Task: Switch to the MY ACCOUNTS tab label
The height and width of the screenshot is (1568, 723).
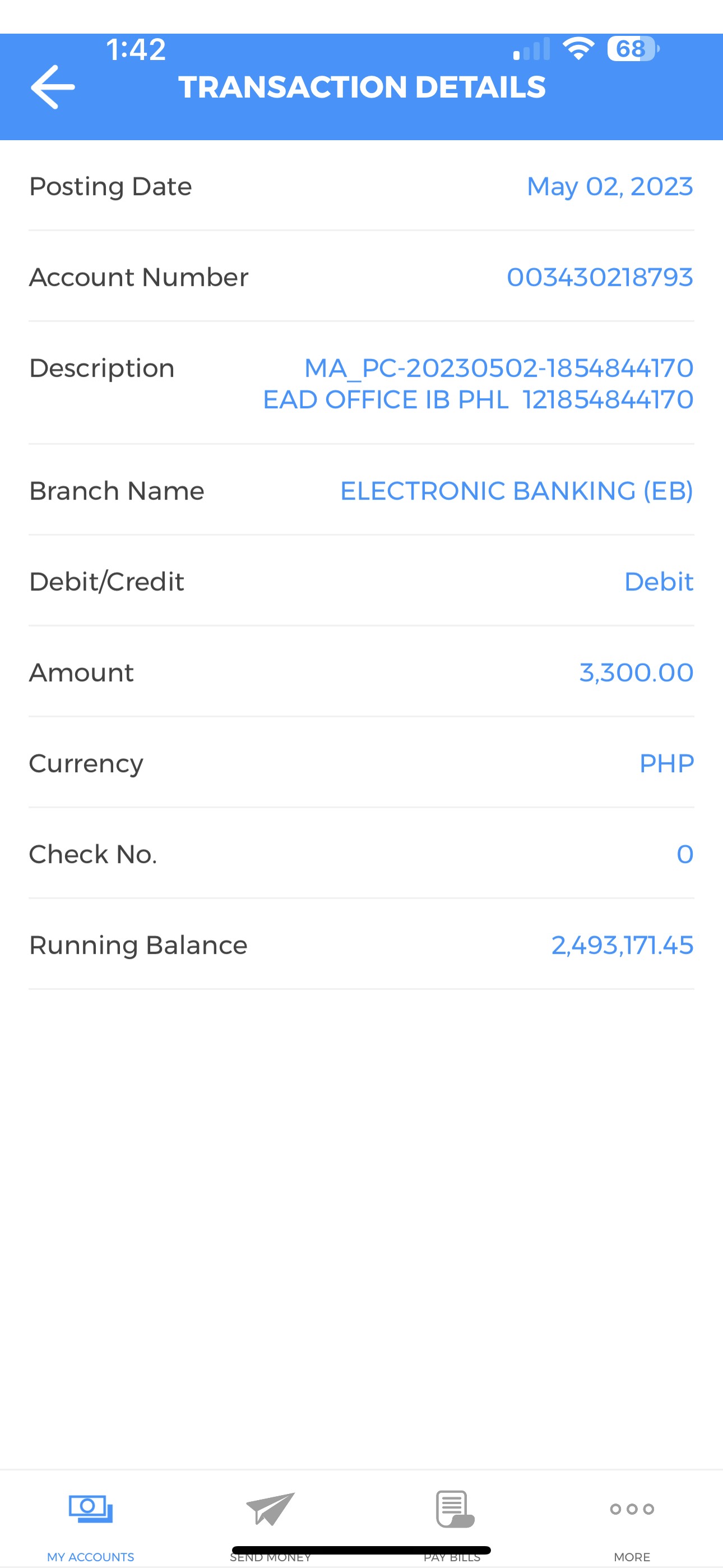Action: coord(91,1556)
